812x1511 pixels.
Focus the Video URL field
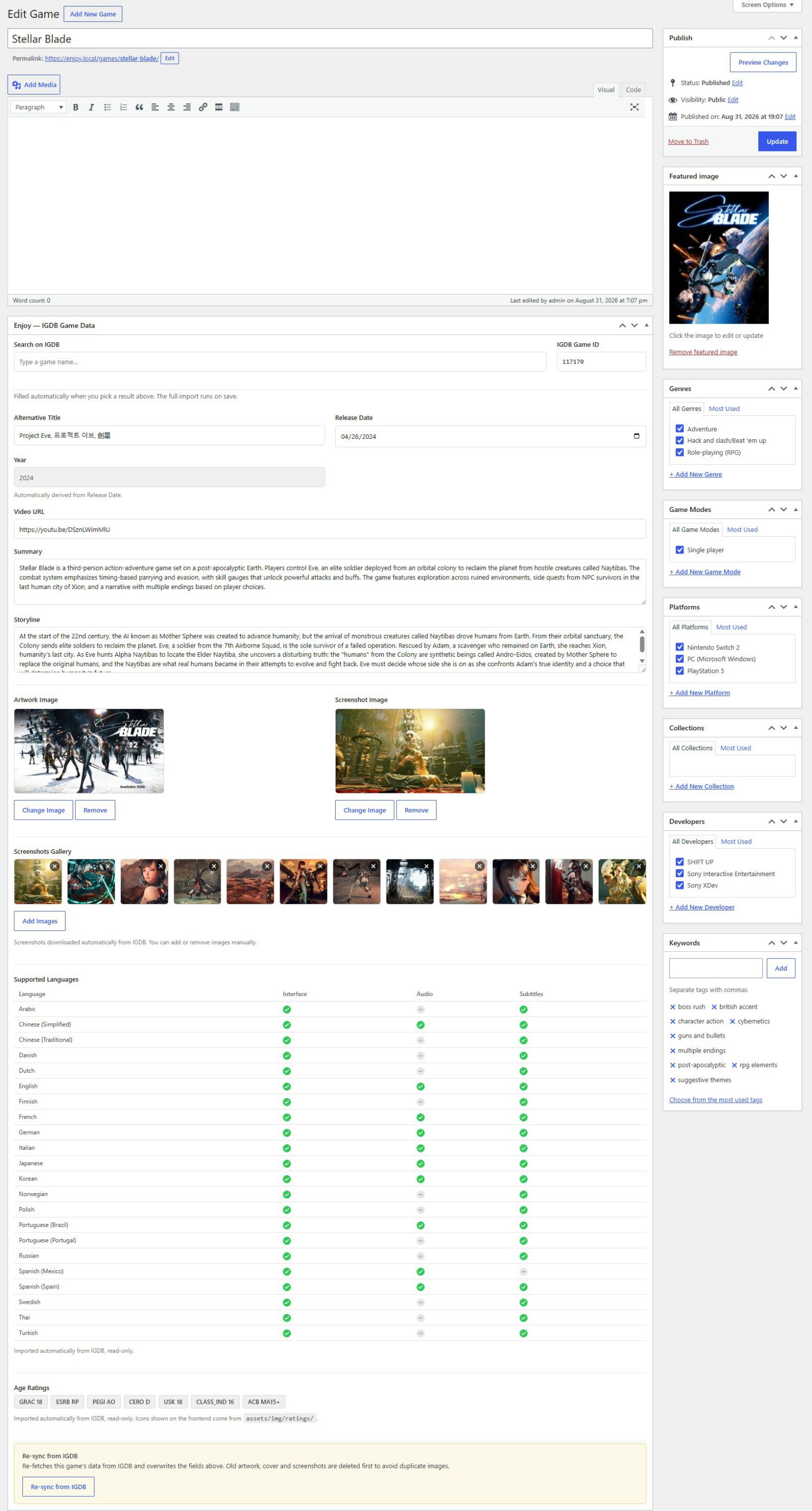click(330, 529)
